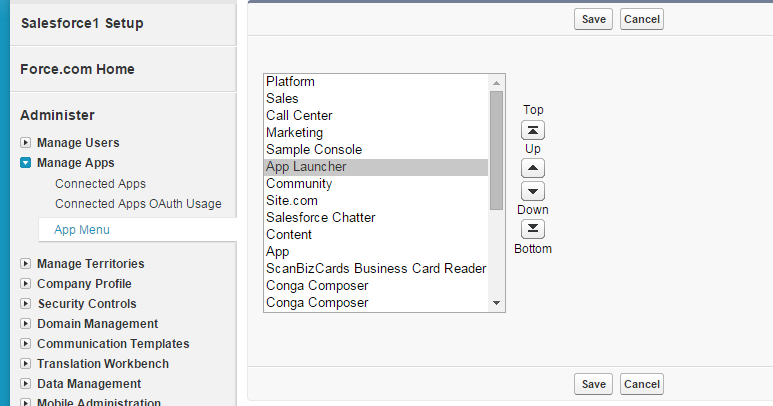Expand the Manage Users section
773x406 pixels.
[x=26, y=143]
